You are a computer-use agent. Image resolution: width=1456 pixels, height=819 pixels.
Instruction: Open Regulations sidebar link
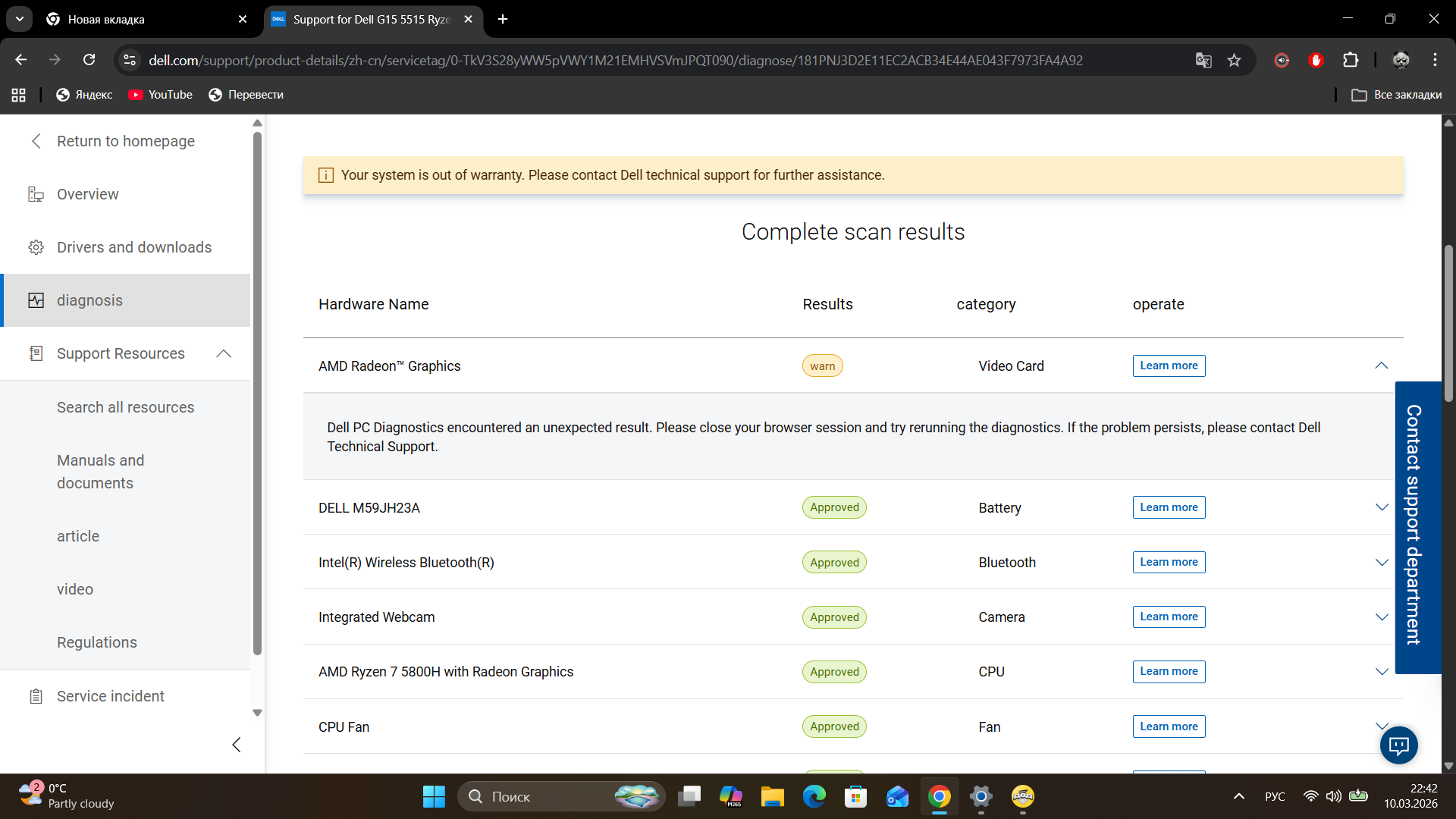click(97, 642)
